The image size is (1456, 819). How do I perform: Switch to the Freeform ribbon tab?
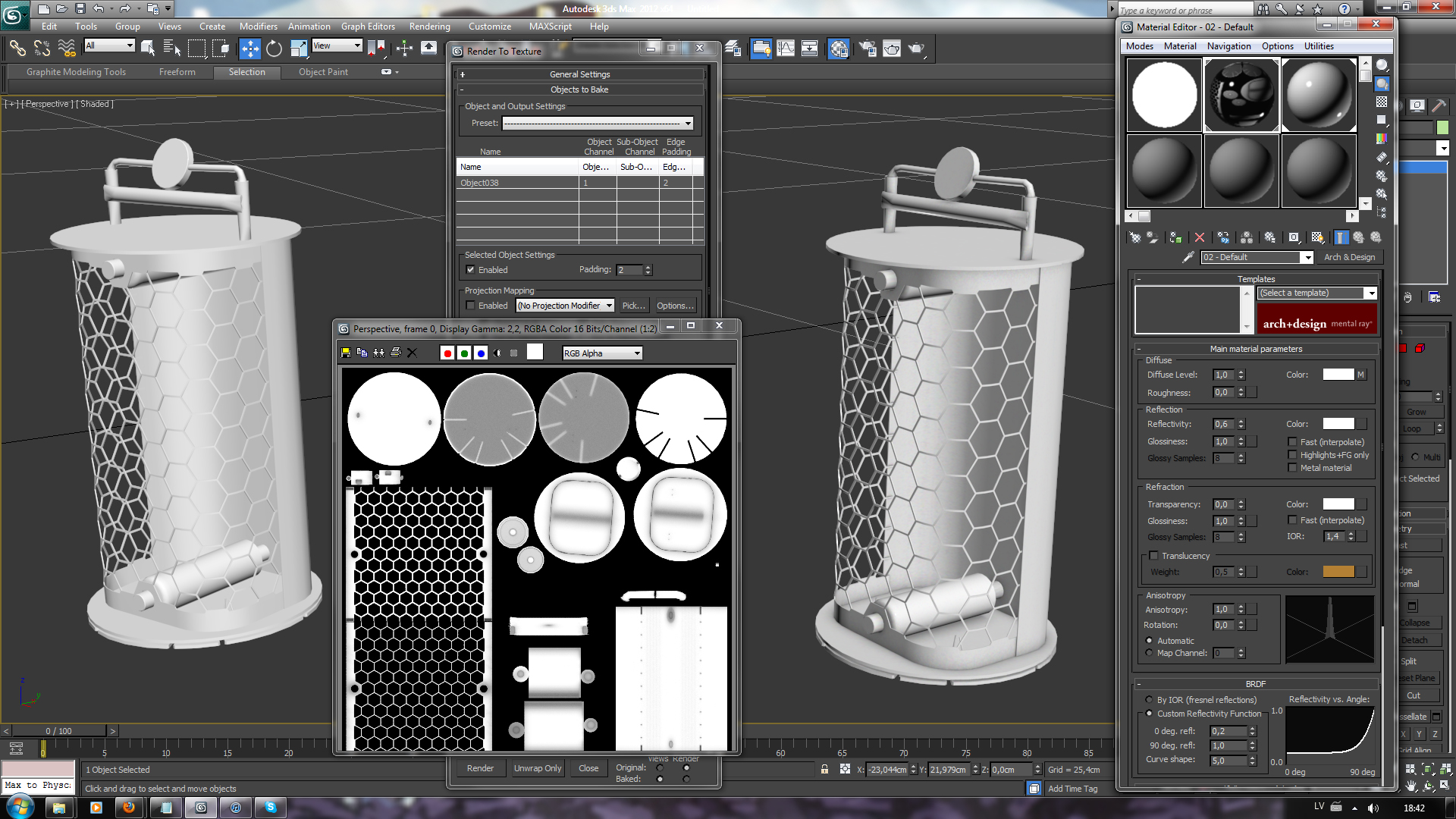177,72
